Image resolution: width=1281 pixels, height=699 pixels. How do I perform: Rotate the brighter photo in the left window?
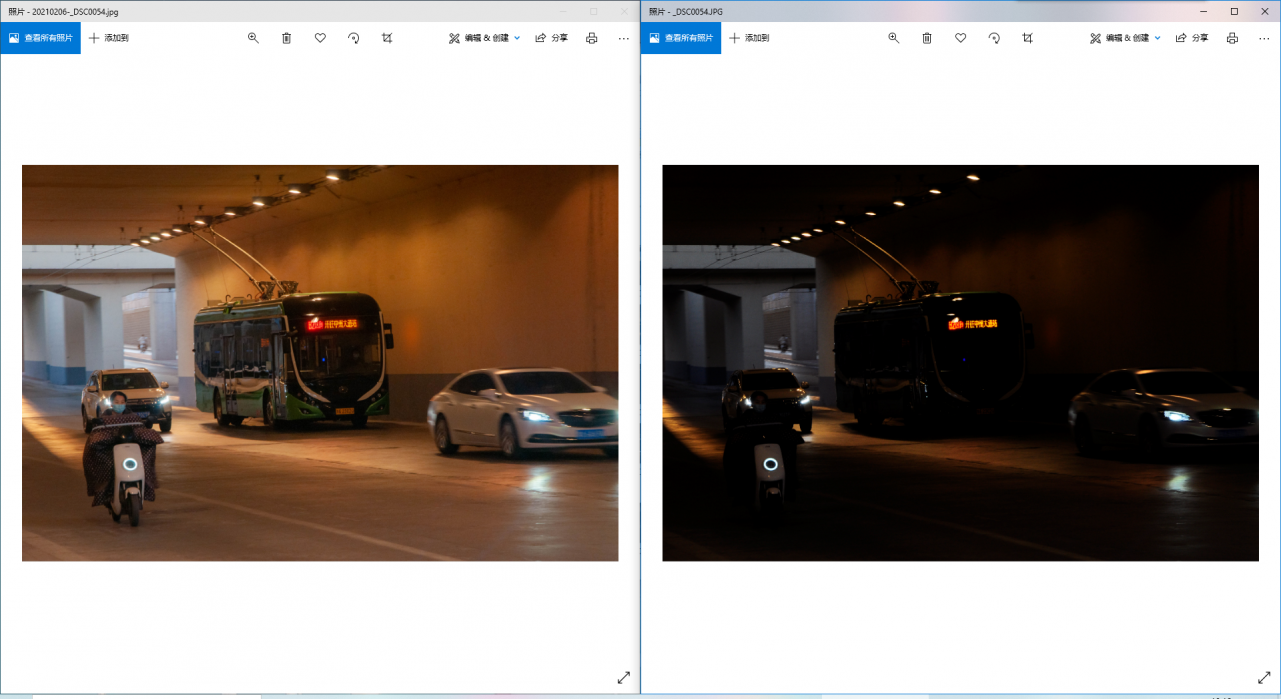click(353, 38)
